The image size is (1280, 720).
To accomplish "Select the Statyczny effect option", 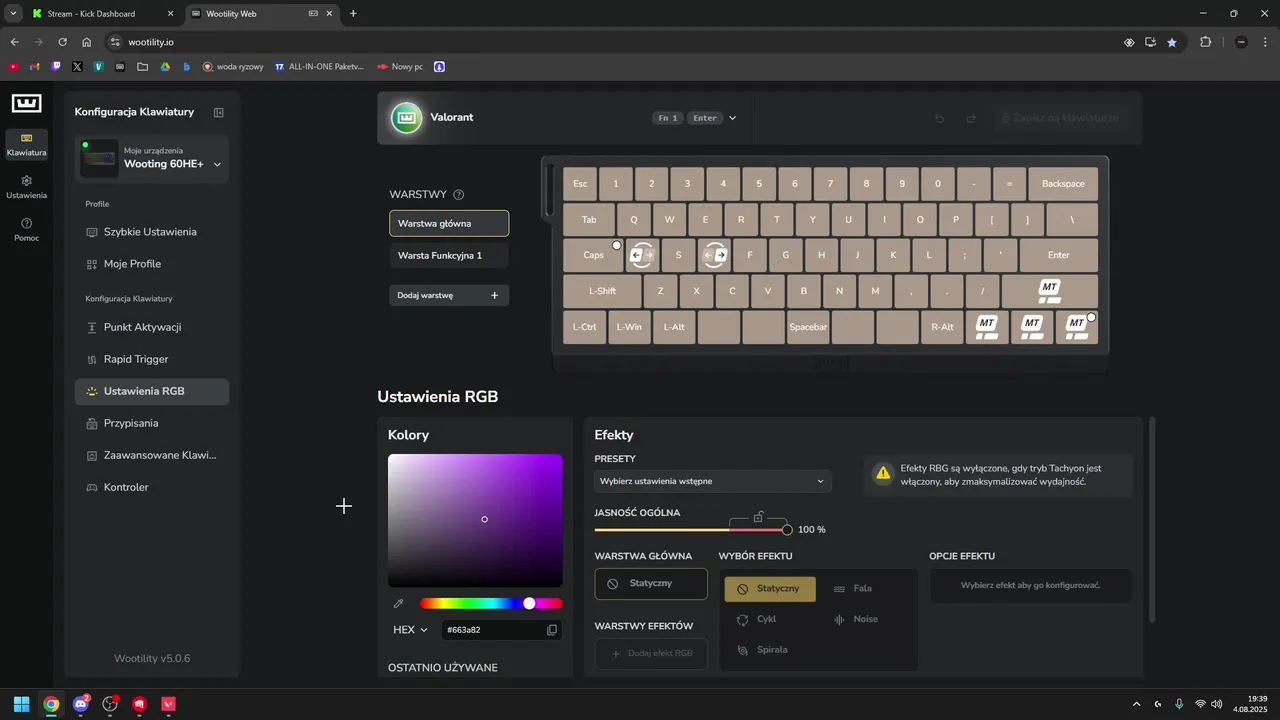I will [x=770, y=589].
